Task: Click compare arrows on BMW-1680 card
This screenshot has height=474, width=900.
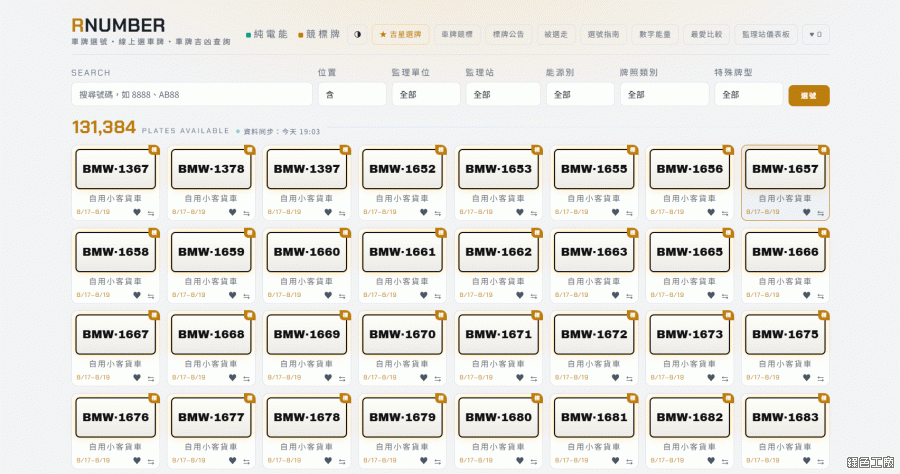Action: coord(534,461)
